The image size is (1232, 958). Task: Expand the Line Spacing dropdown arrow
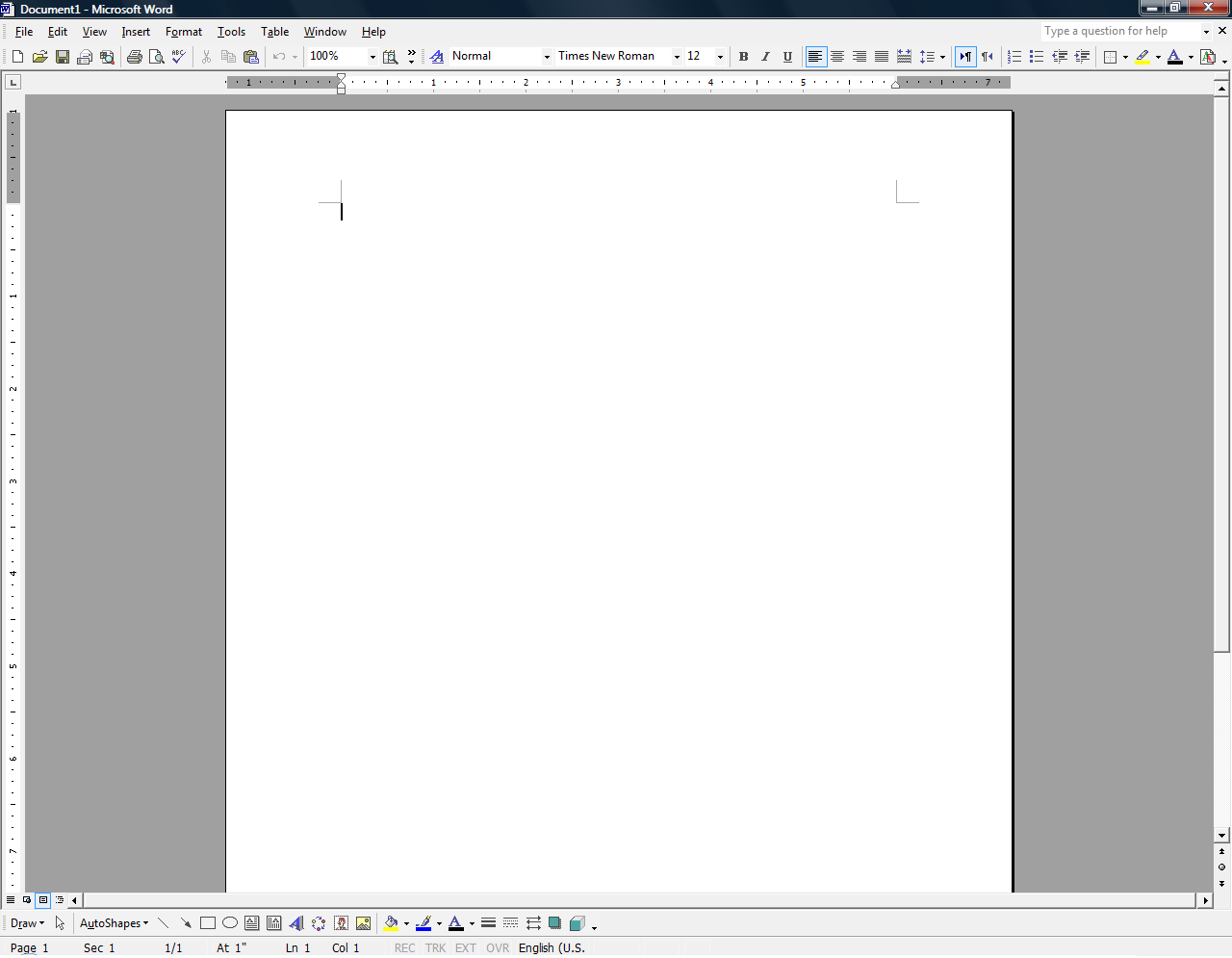[942, 57]
